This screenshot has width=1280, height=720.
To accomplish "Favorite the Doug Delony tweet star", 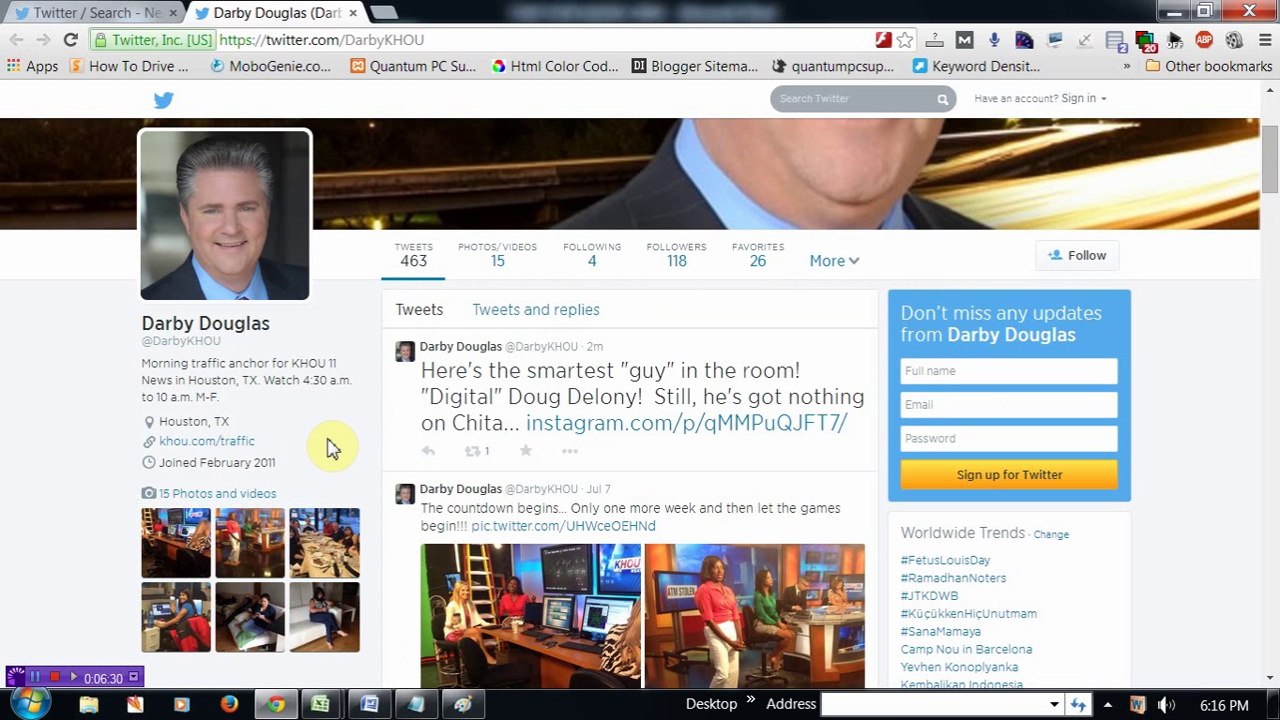I will [525, 451].
